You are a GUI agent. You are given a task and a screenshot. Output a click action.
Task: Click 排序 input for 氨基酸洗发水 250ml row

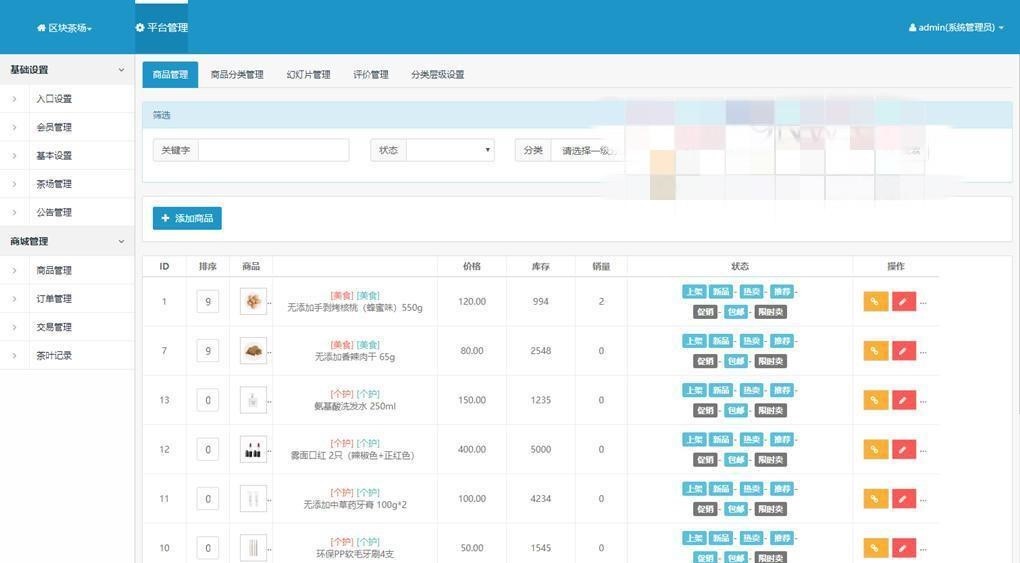coord(208,400)
